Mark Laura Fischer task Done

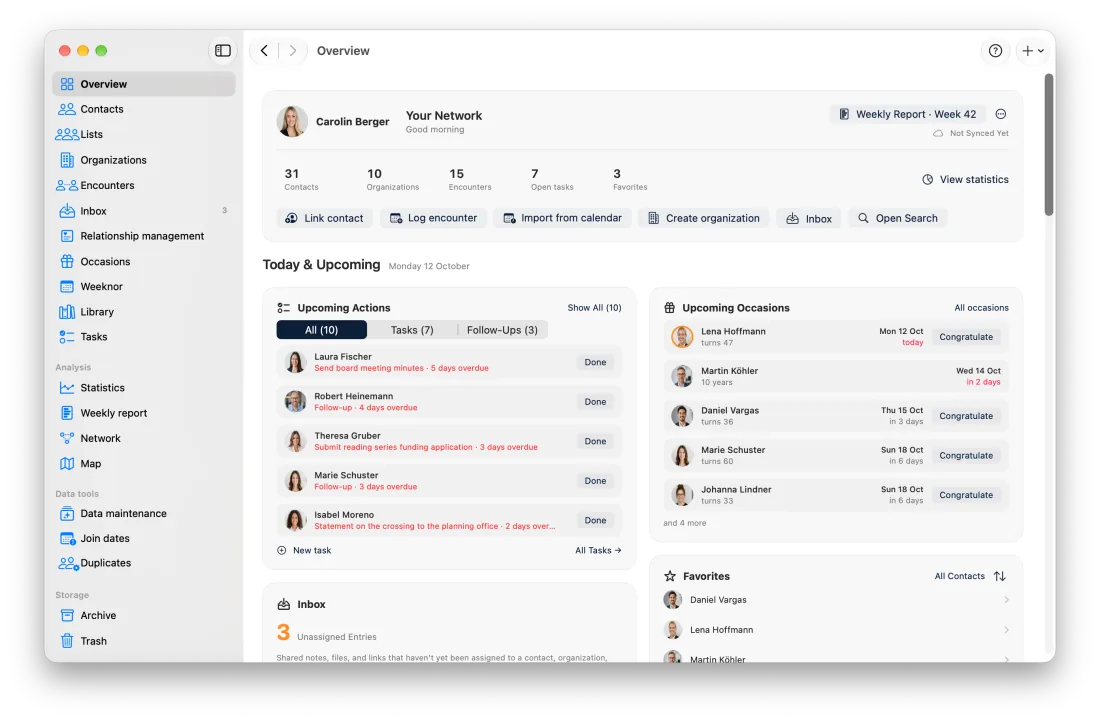point(595,363)
